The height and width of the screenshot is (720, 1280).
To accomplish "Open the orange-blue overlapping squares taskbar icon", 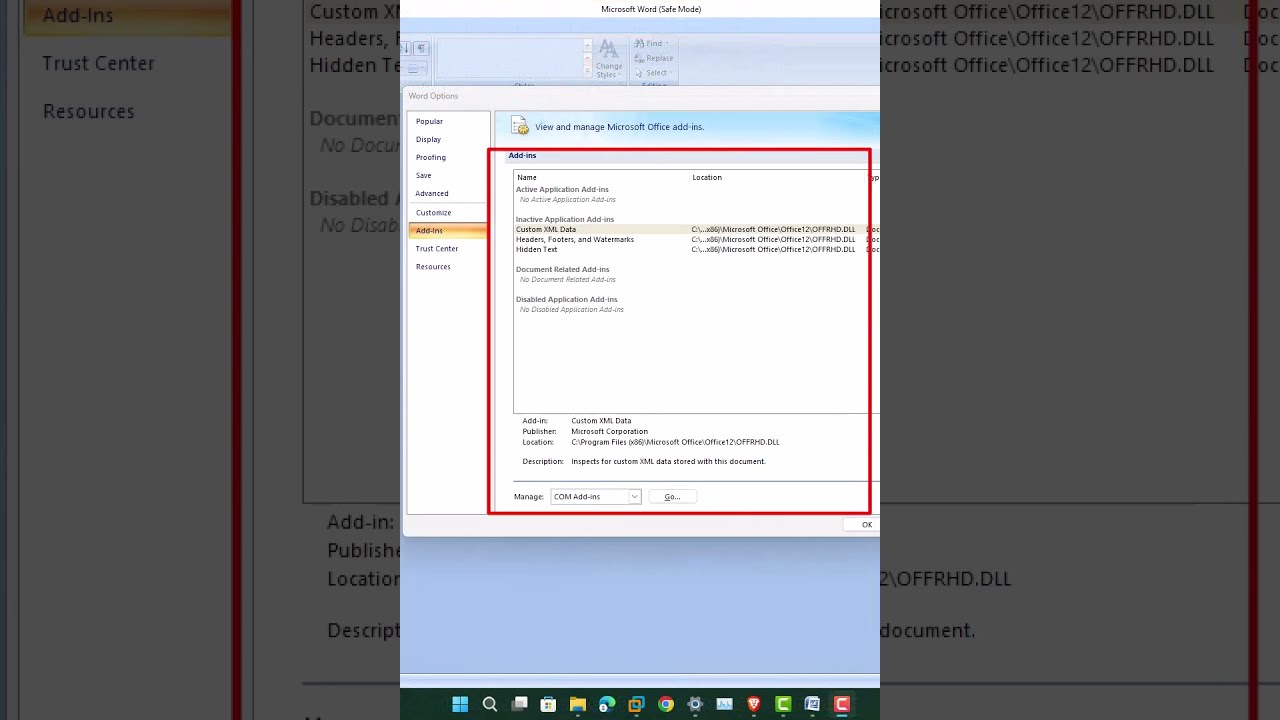I will click(x=636, y=704).
